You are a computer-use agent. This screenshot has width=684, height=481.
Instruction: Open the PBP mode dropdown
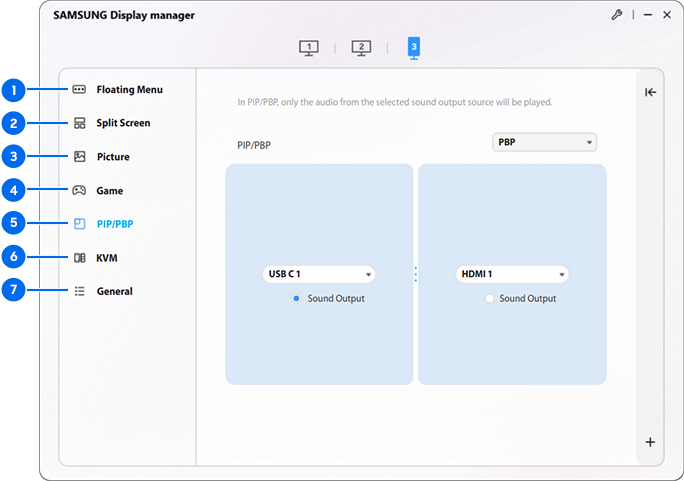coord(544,142)
